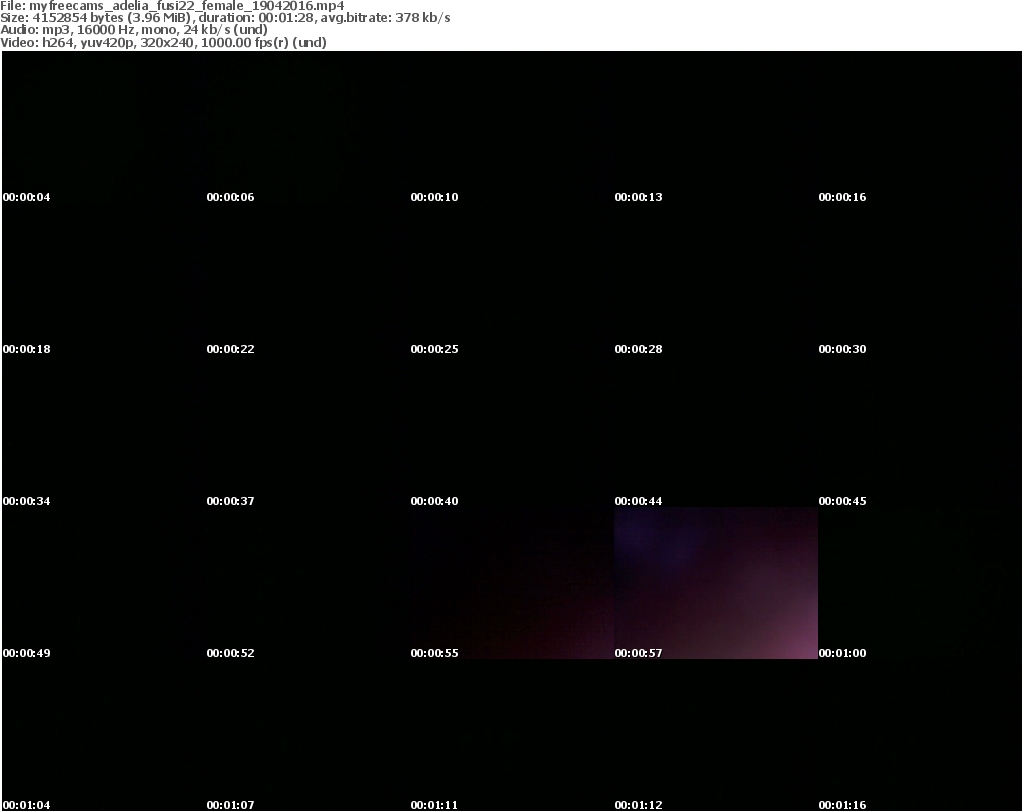Click the 00:00:25 timestamp label
1024x811 pixels.
point(434,349)
